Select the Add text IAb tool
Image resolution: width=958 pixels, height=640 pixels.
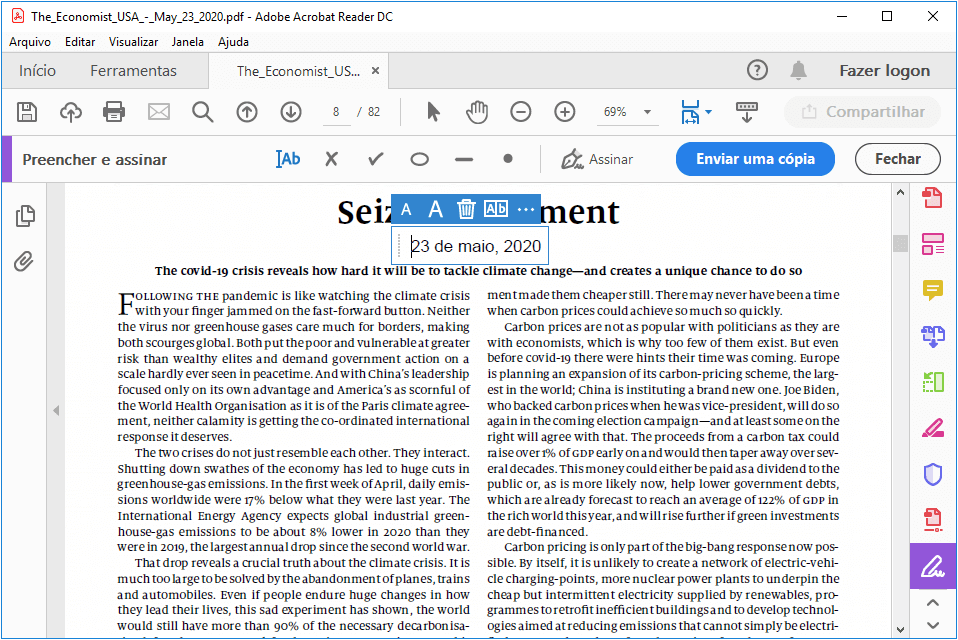288,159
